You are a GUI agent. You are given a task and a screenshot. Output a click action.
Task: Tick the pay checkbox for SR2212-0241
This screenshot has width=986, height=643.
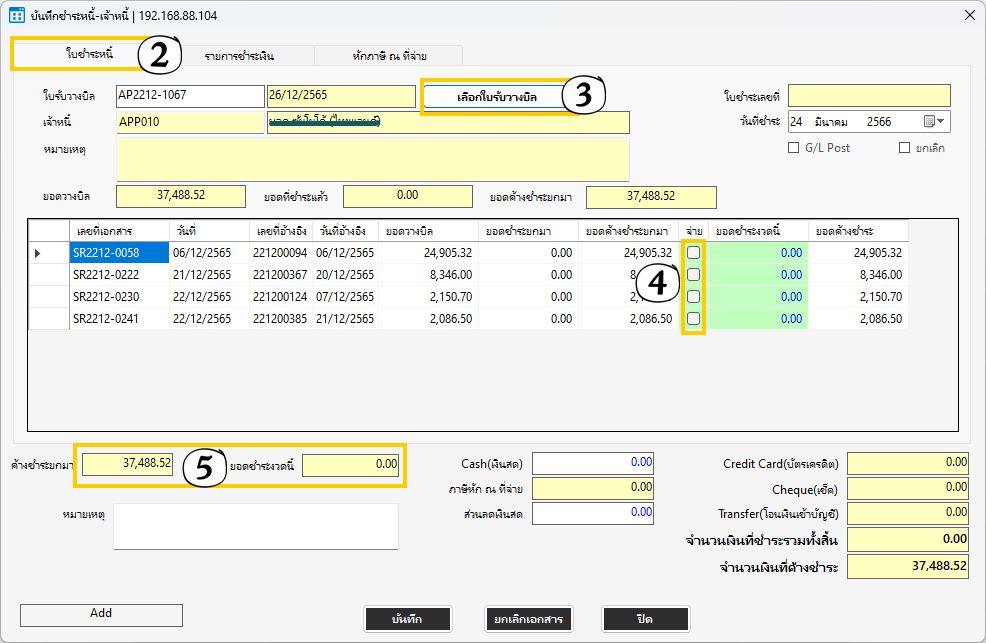(693, 319)
